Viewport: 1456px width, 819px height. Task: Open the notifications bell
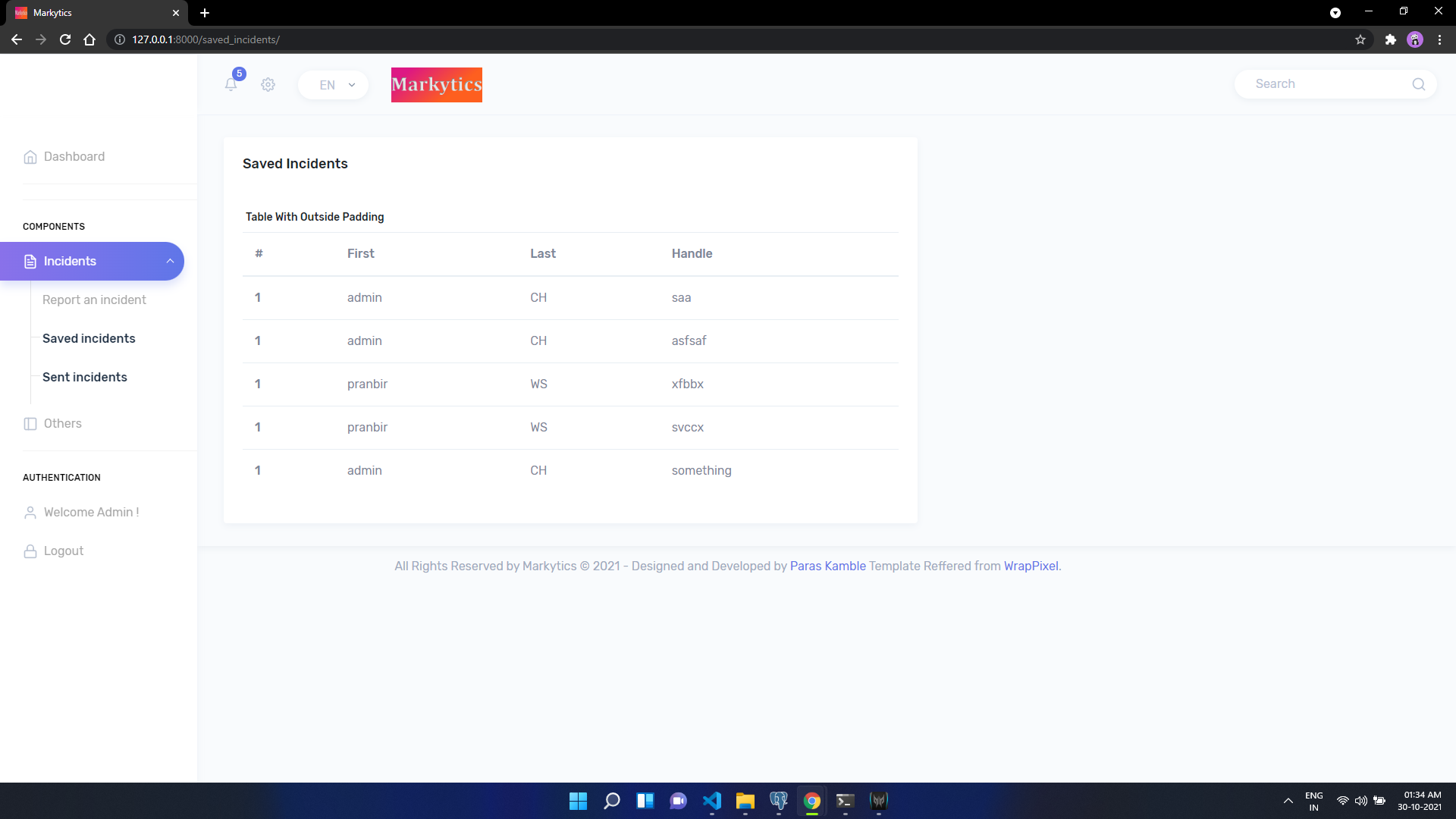click(x=231, y=85)
